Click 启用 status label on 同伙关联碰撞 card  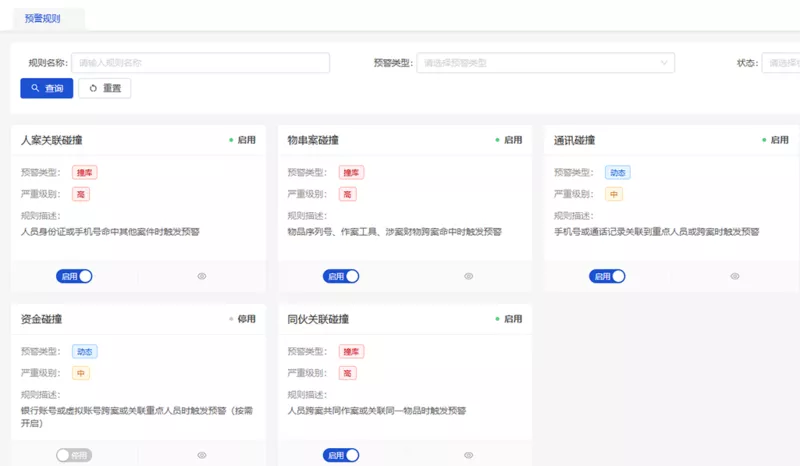513,319
